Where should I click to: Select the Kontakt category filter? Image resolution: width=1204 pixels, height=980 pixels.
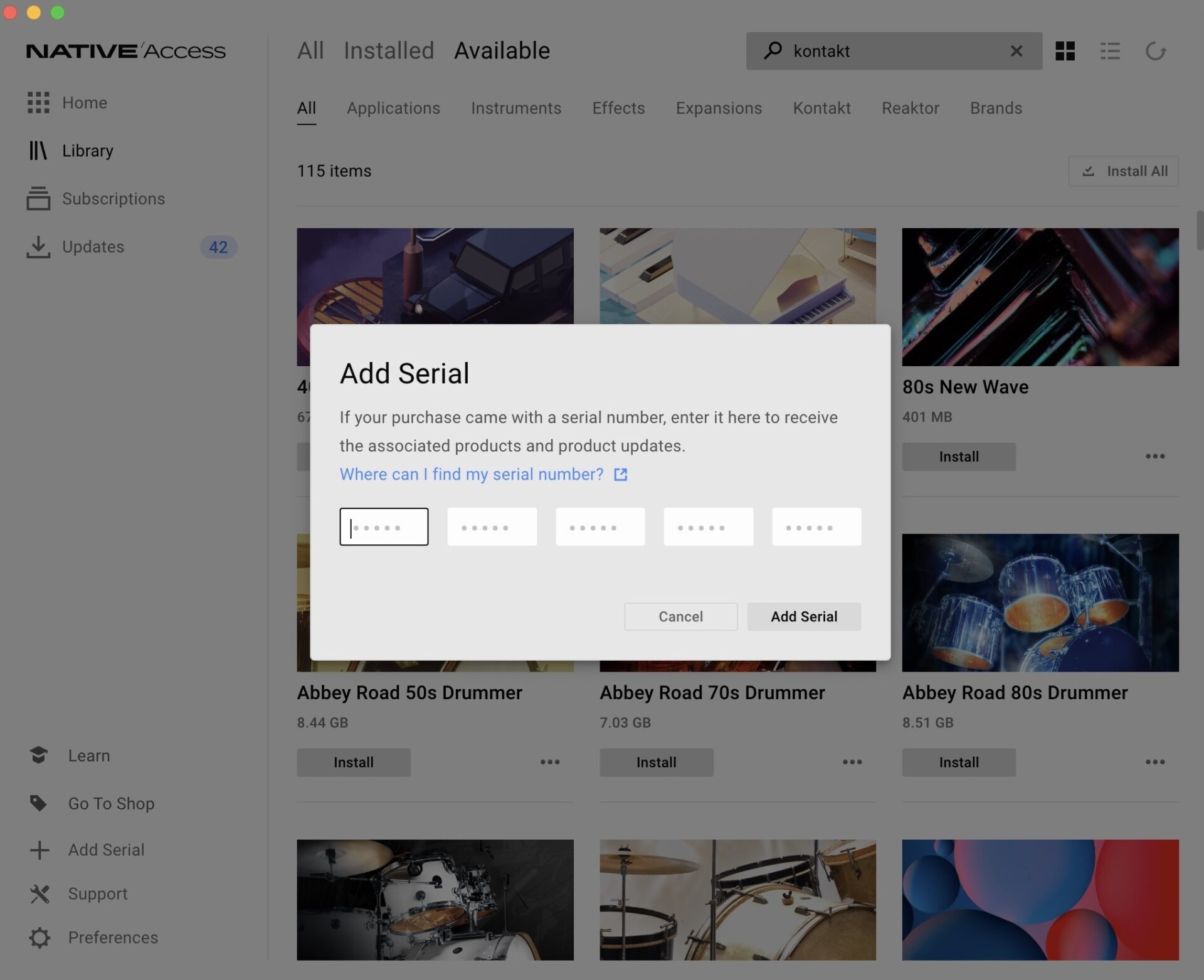[821, 108]
